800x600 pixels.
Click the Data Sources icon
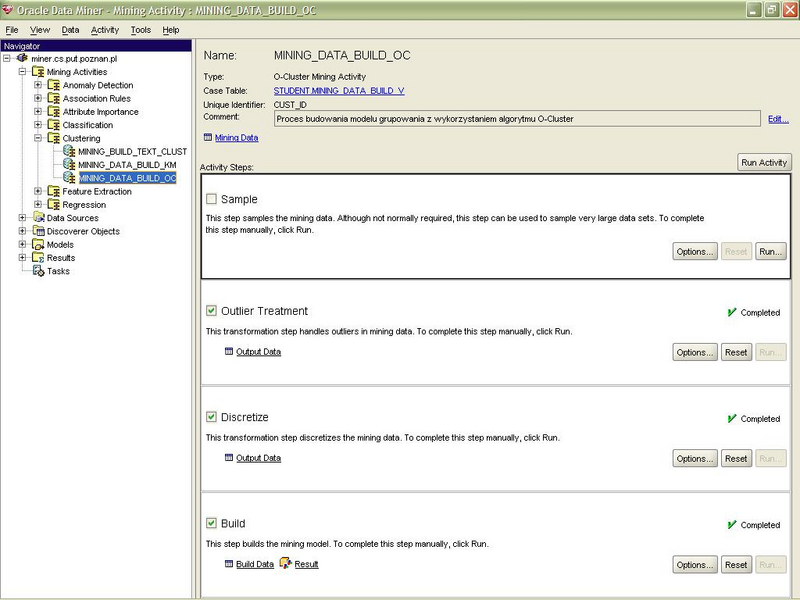(x=38, y=217)
